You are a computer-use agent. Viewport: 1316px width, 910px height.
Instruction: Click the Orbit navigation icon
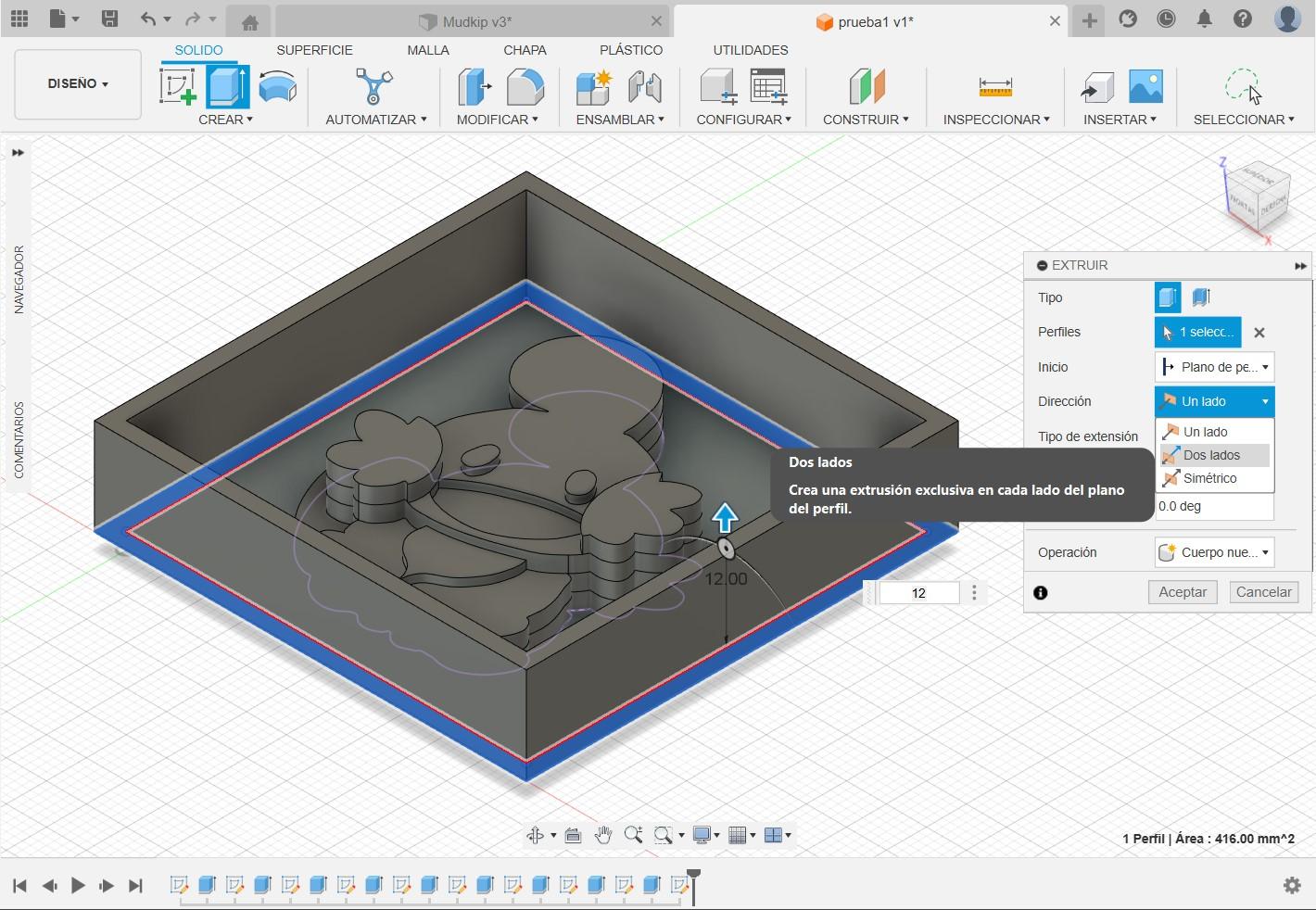[535, 835]
